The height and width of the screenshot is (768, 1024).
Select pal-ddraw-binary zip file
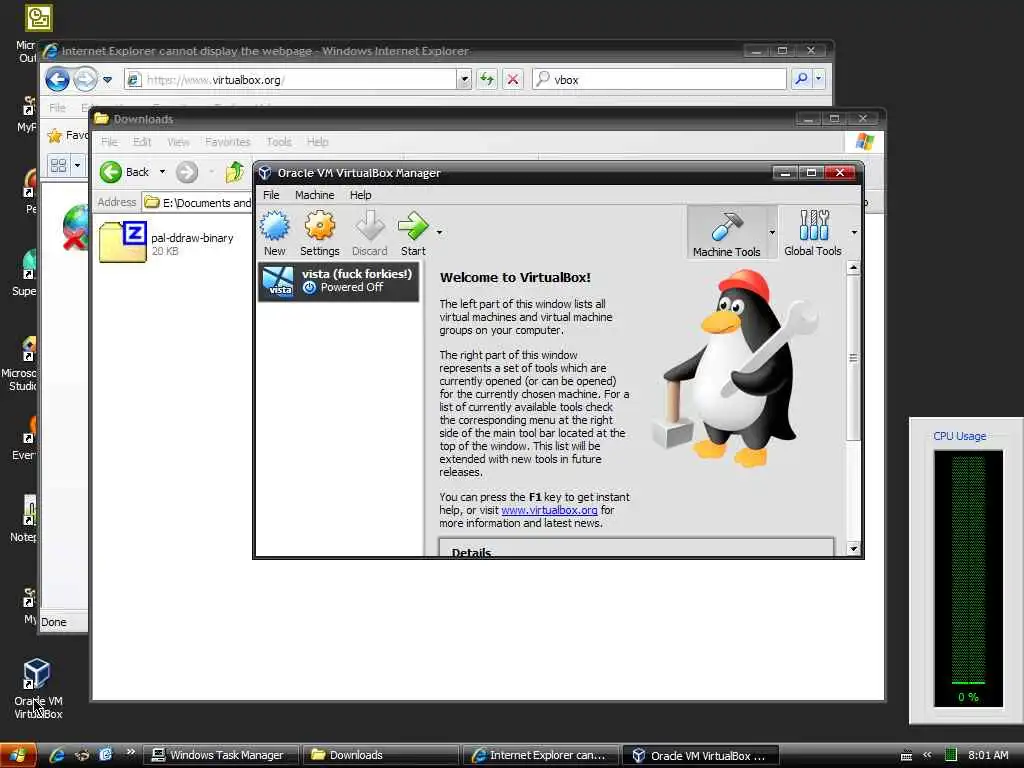click(167, 243)
